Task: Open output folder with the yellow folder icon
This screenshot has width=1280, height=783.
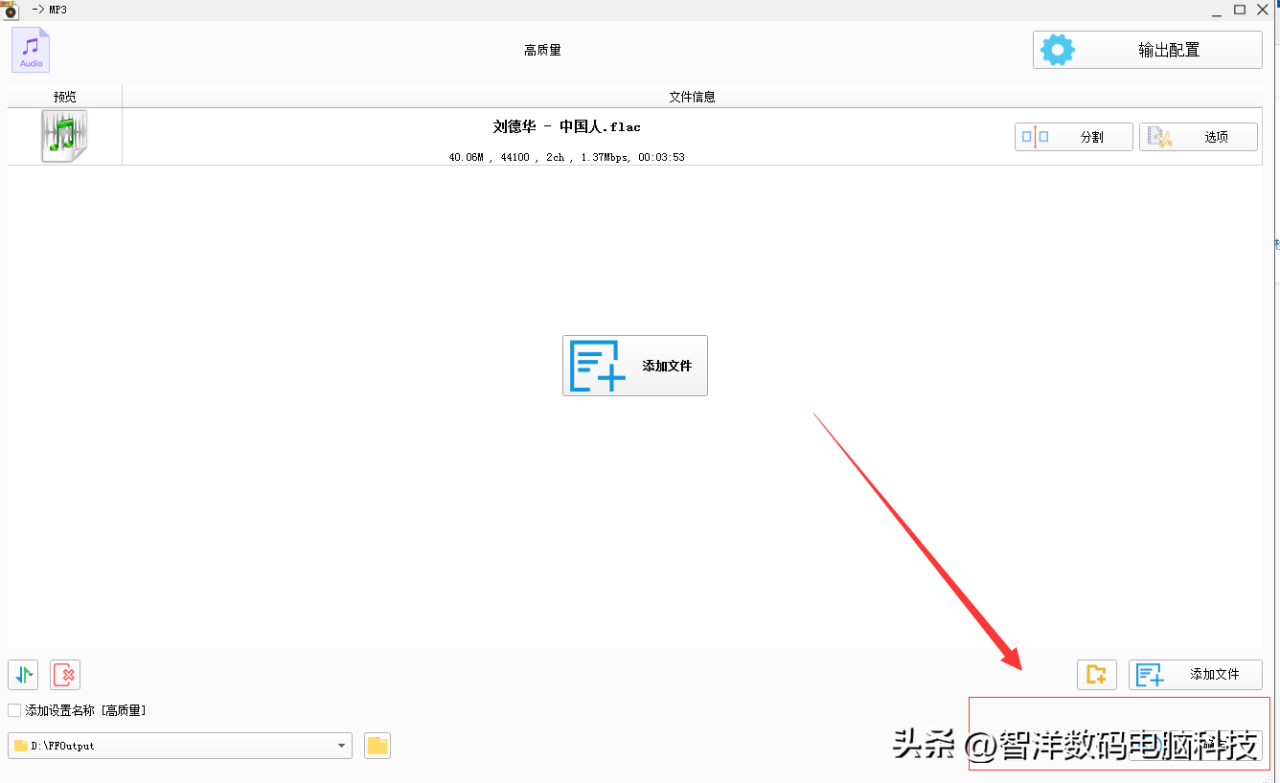Action: tap(376, 745)
